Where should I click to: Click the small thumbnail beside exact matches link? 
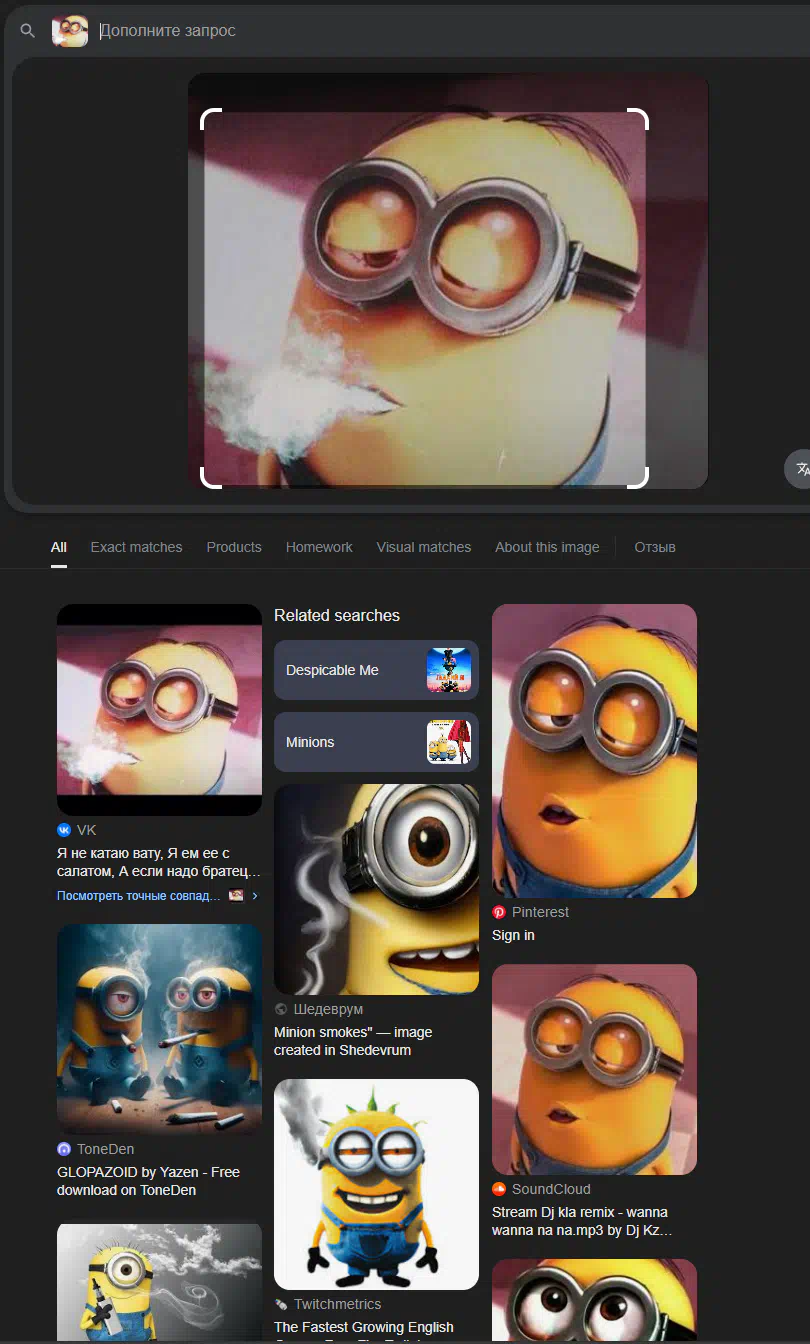coord(236,895)
